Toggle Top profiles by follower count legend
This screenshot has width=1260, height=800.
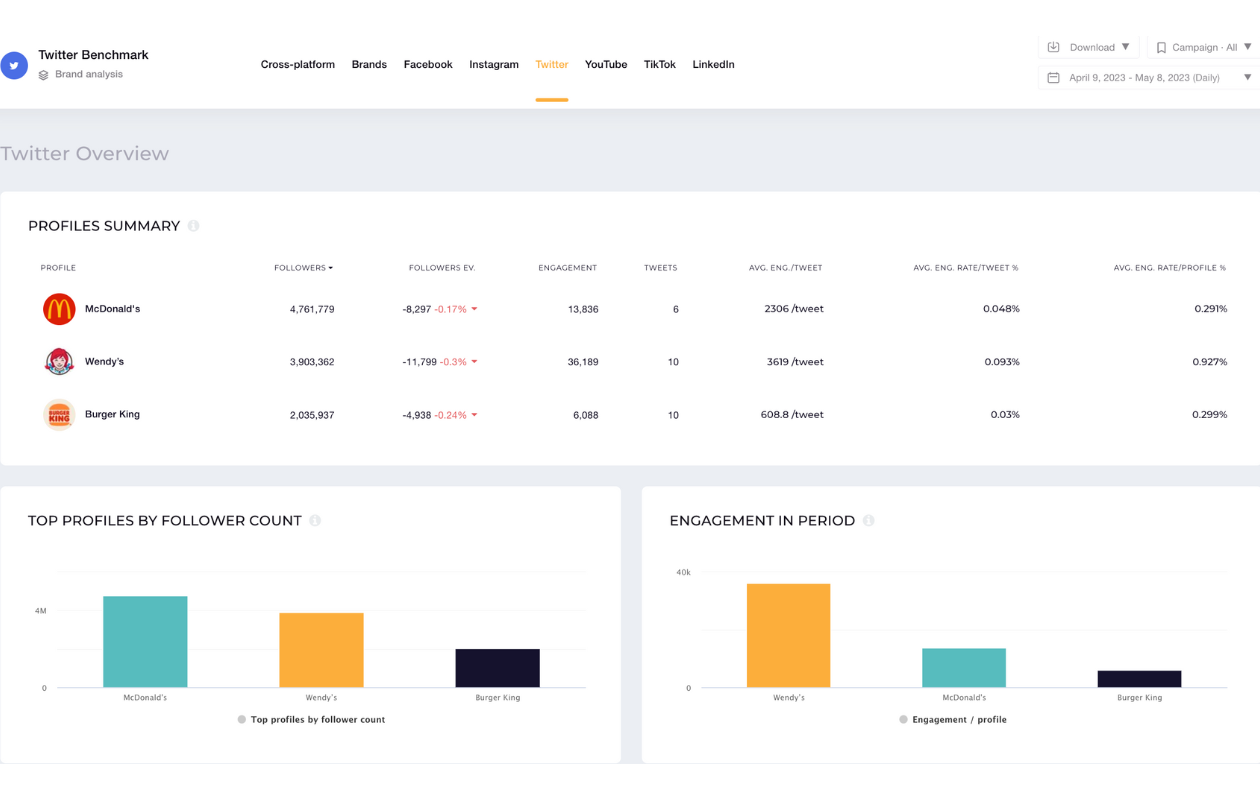(311, 719)
